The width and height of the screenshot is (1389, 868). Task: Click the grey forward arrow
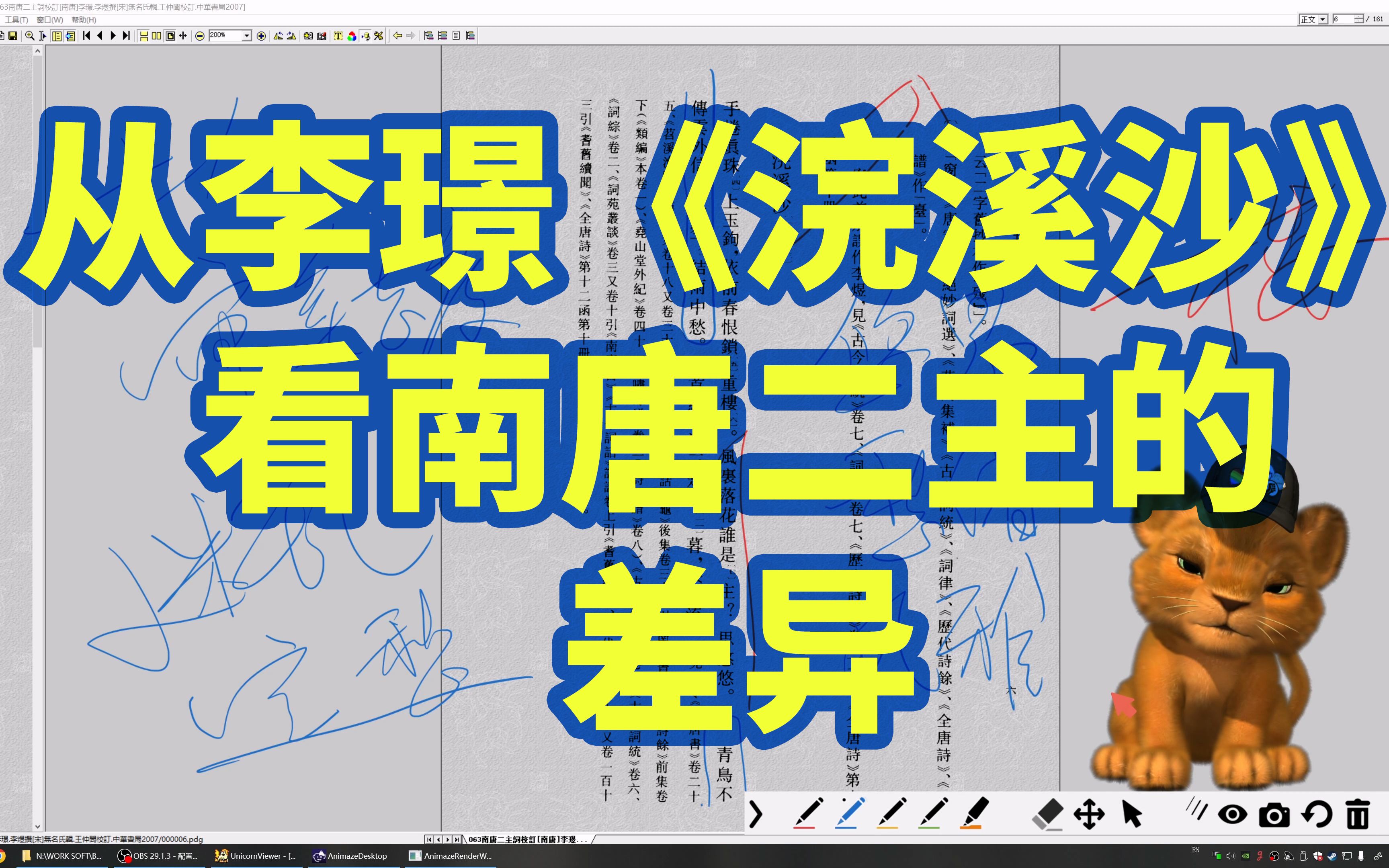point(410,36)
